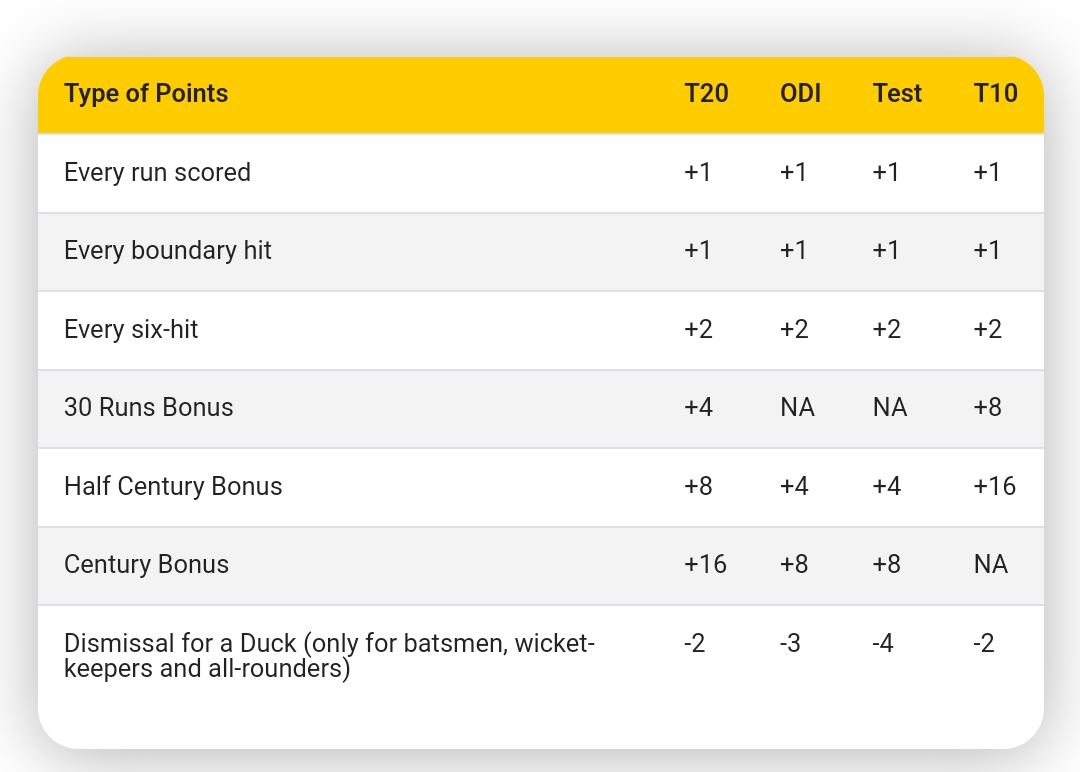Select the +16 value in Century Bonus row
Viewport: 1080px width, 772px height.
point(705,565)
